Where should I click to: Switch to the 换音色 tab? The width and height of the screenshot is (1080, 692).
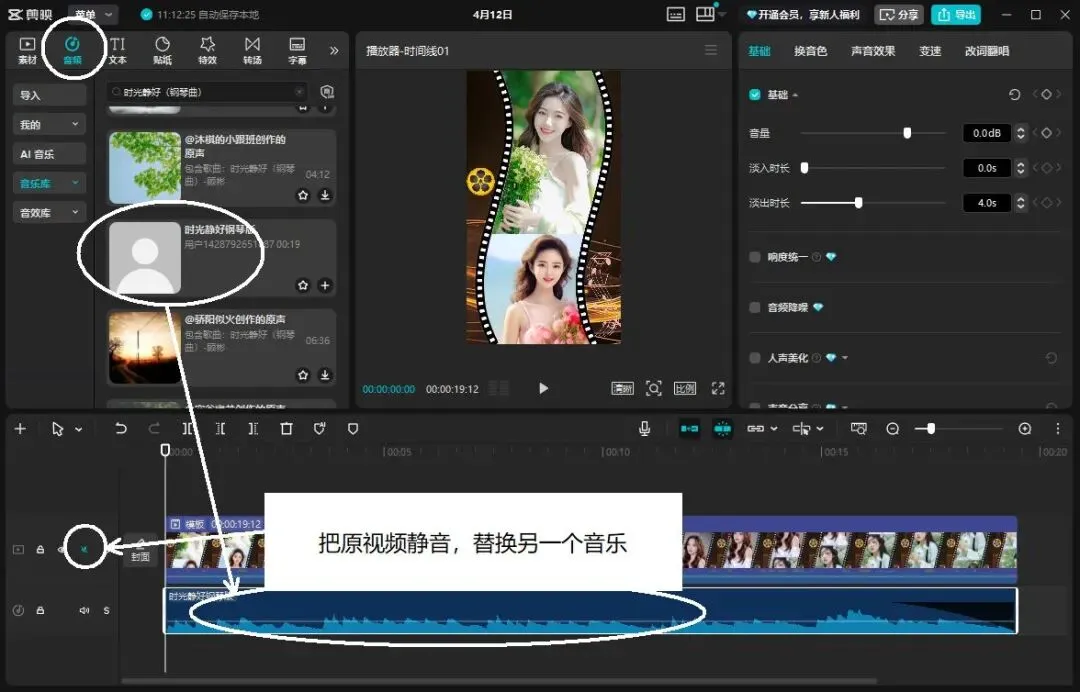pos(810,51)
